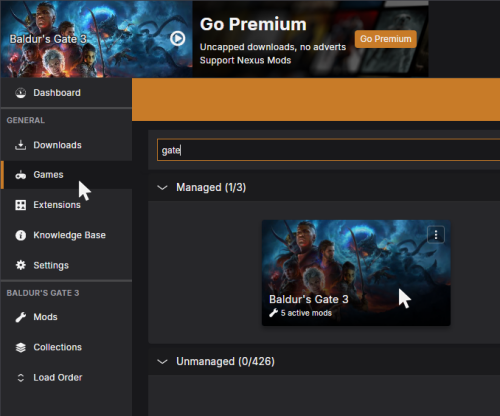Click the Load Order arrows icon
The height and width of the screenshot is (416, 500).
pyautogui.click(x=21, y=377)
